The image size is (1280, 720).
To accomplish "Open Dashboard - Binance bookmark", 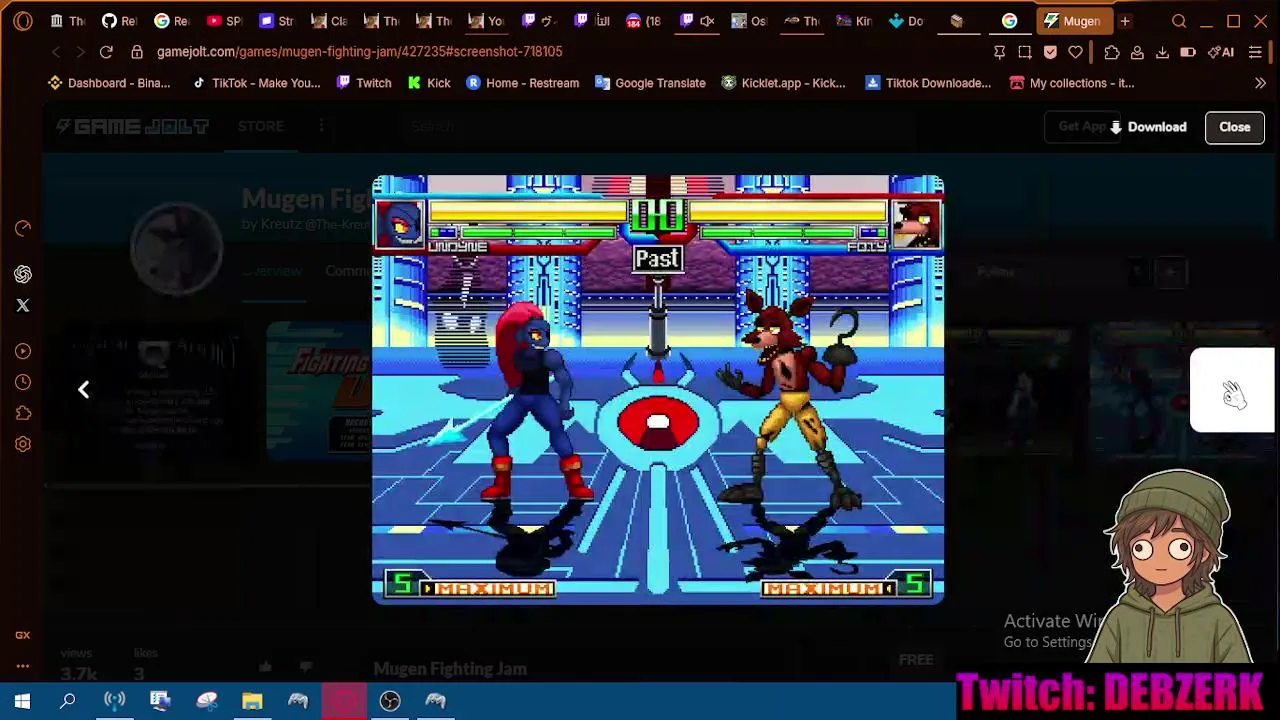I will point(109,83).
